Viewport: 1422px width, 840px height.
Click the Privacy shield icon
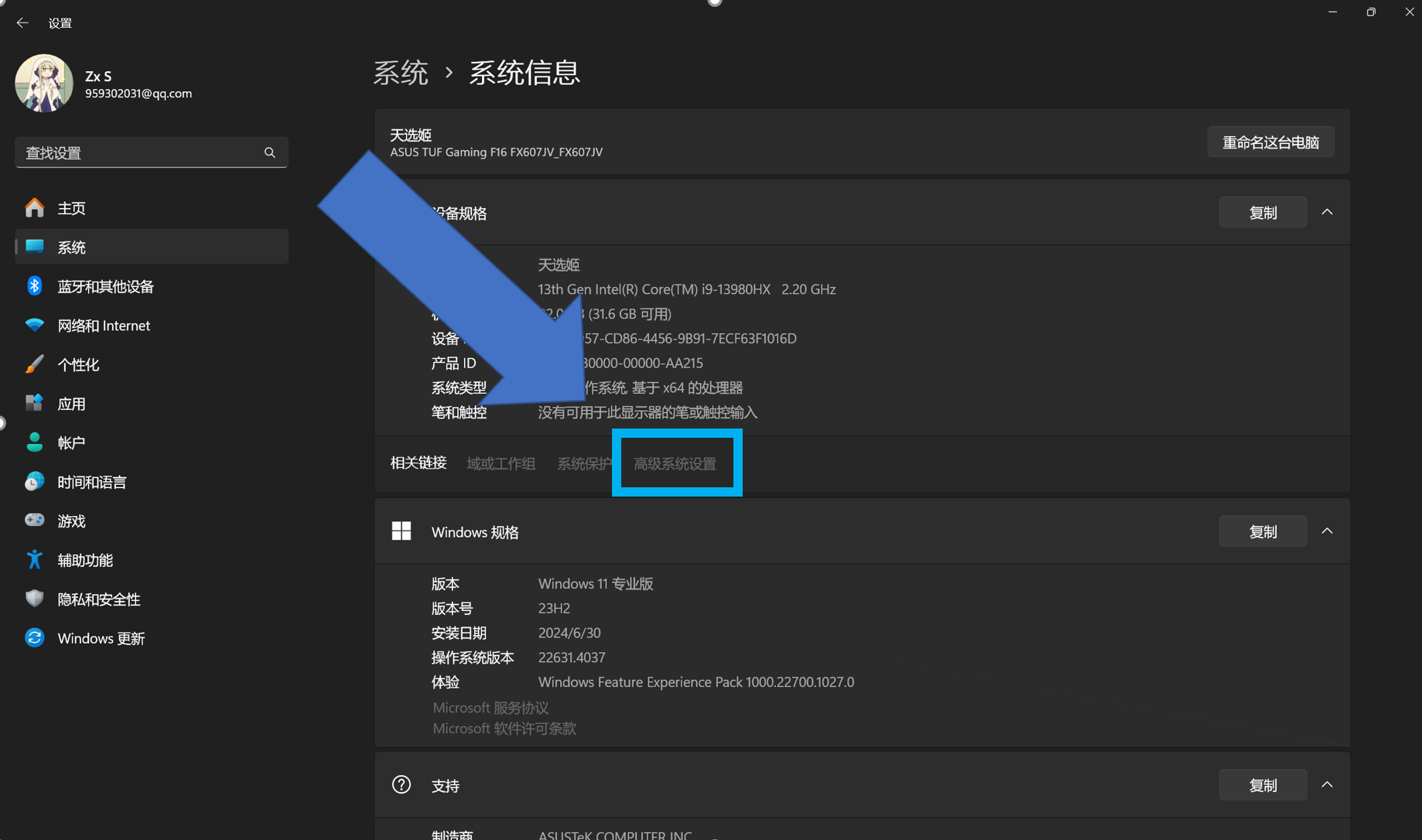34,599
